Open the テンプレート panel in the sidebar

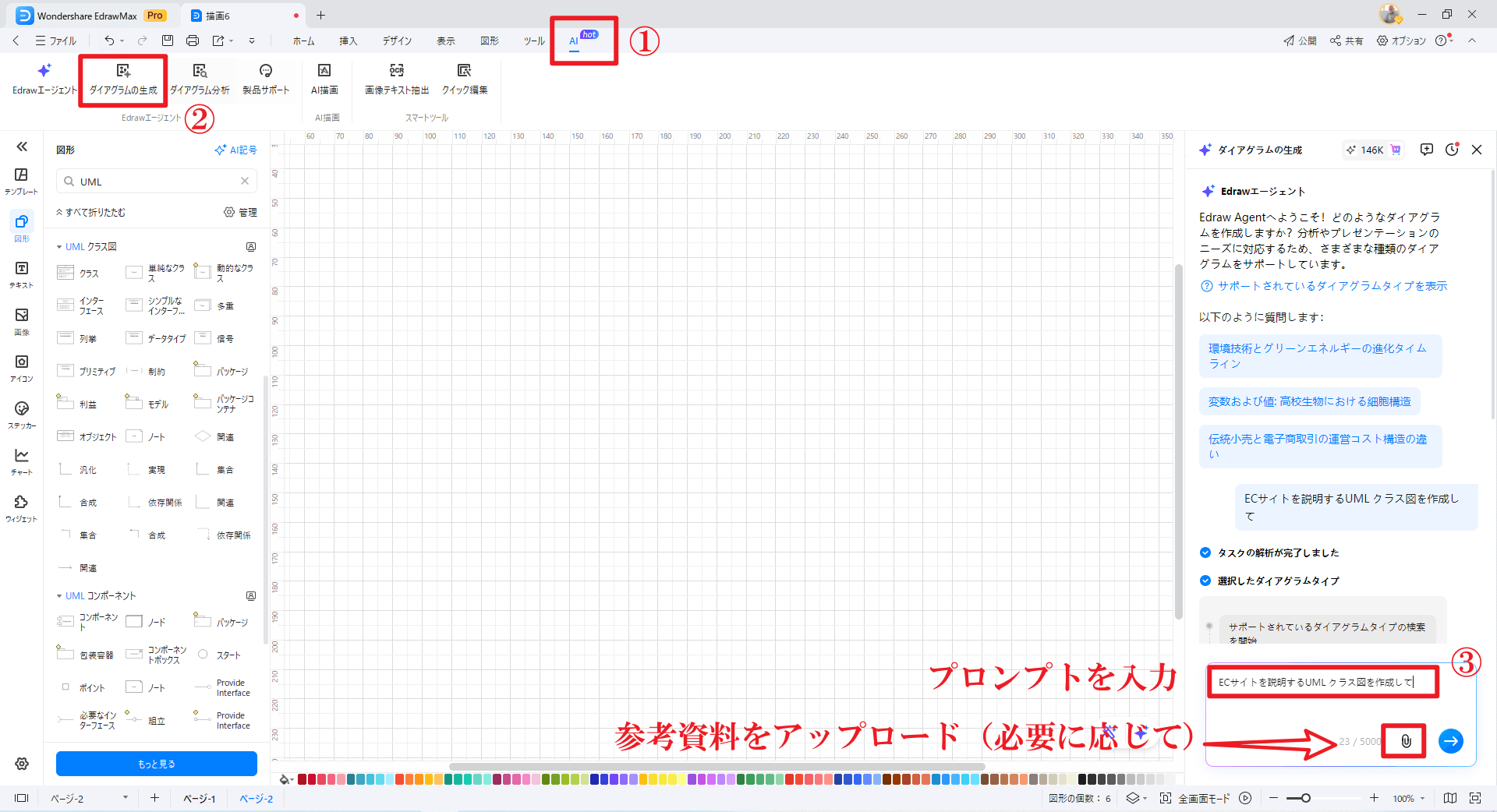pos(21,181)
